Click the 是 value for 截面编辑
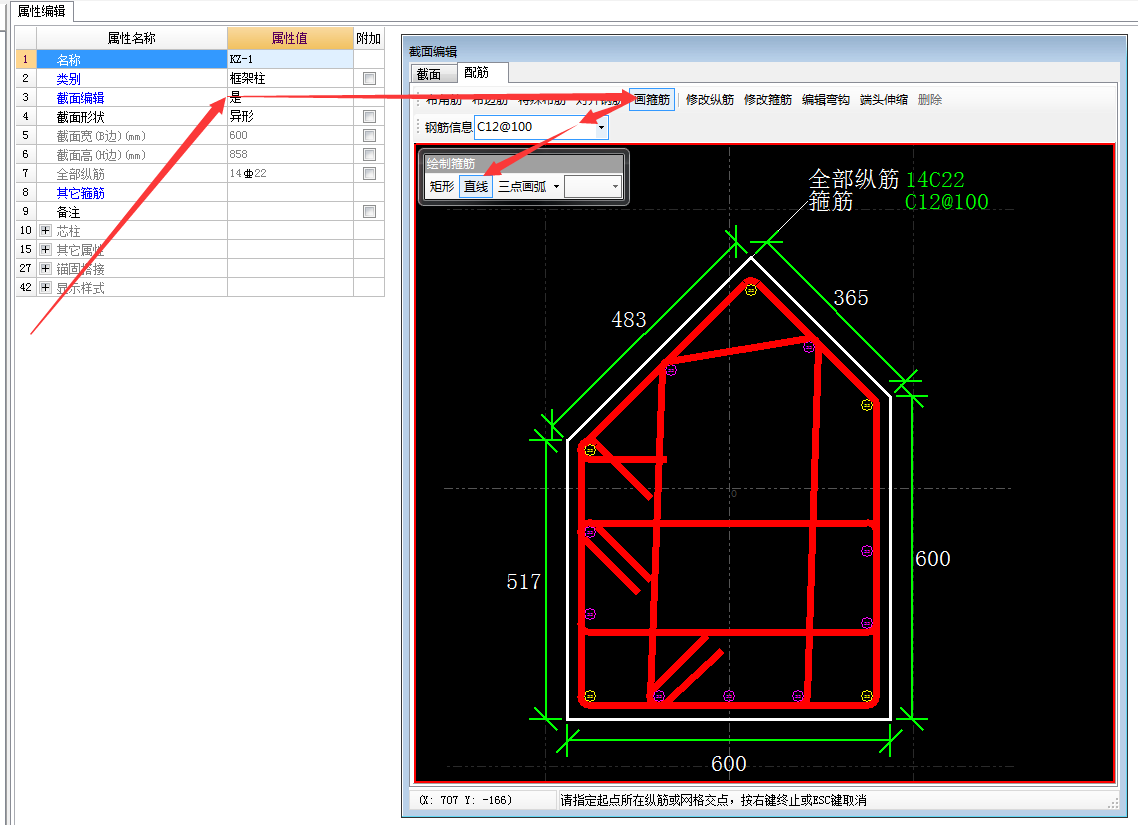 [x=290, y=97]
